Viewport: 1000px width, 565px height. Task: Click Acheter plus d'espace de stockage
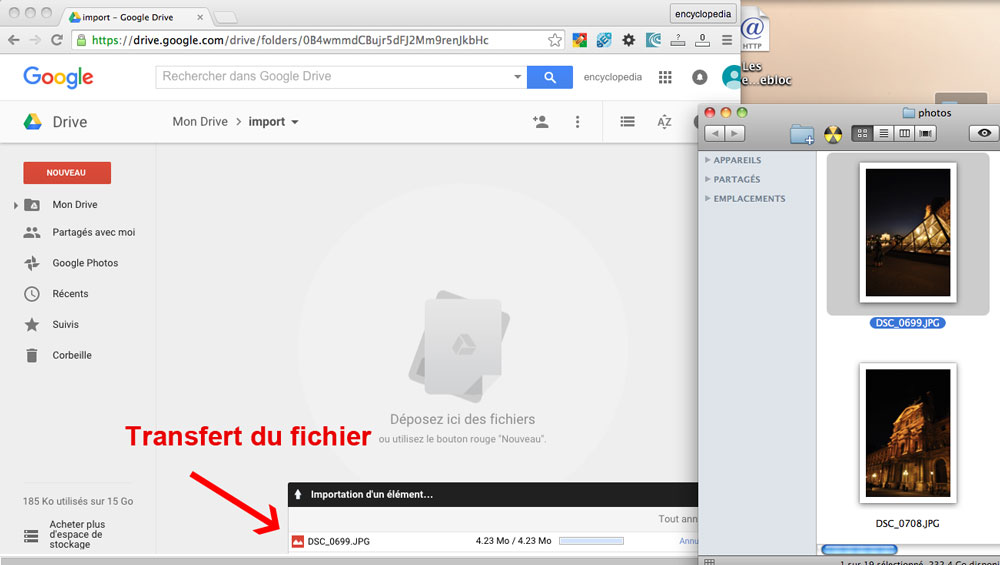point(77,534)
